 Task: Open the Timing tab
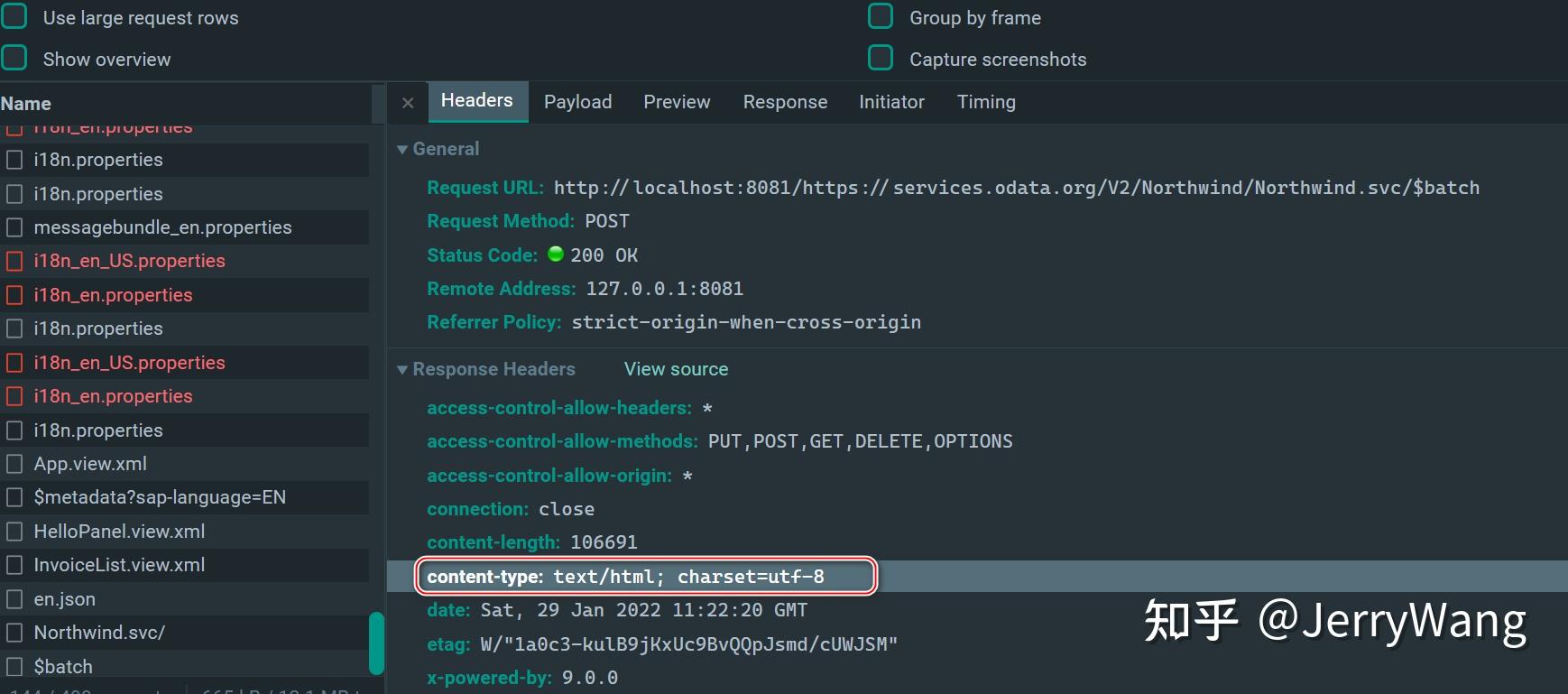[x=986, y=102]
